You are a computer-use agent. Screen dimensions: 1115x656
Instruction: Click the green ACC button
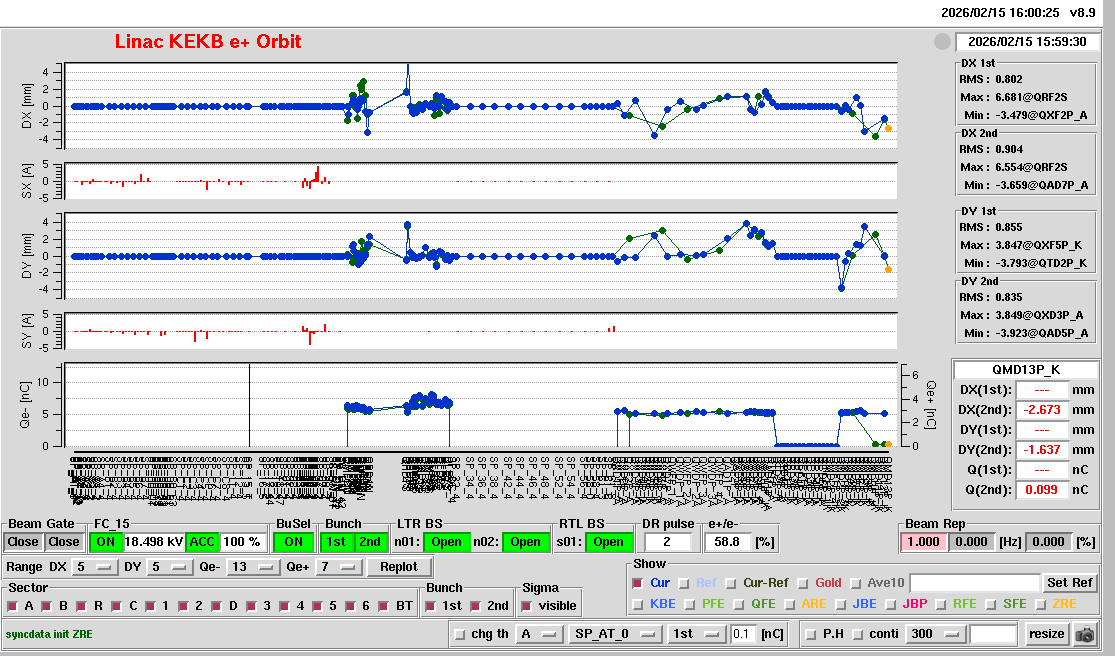pos(202,542)
